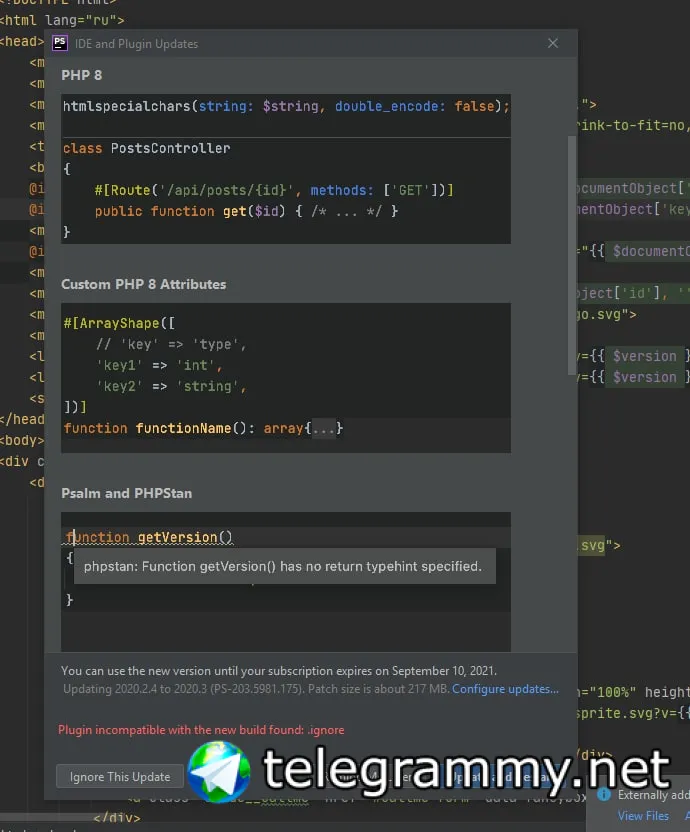Click the // 'key' => 'type' comment
The width and height of the screenshot is (690, 832).
171,344
